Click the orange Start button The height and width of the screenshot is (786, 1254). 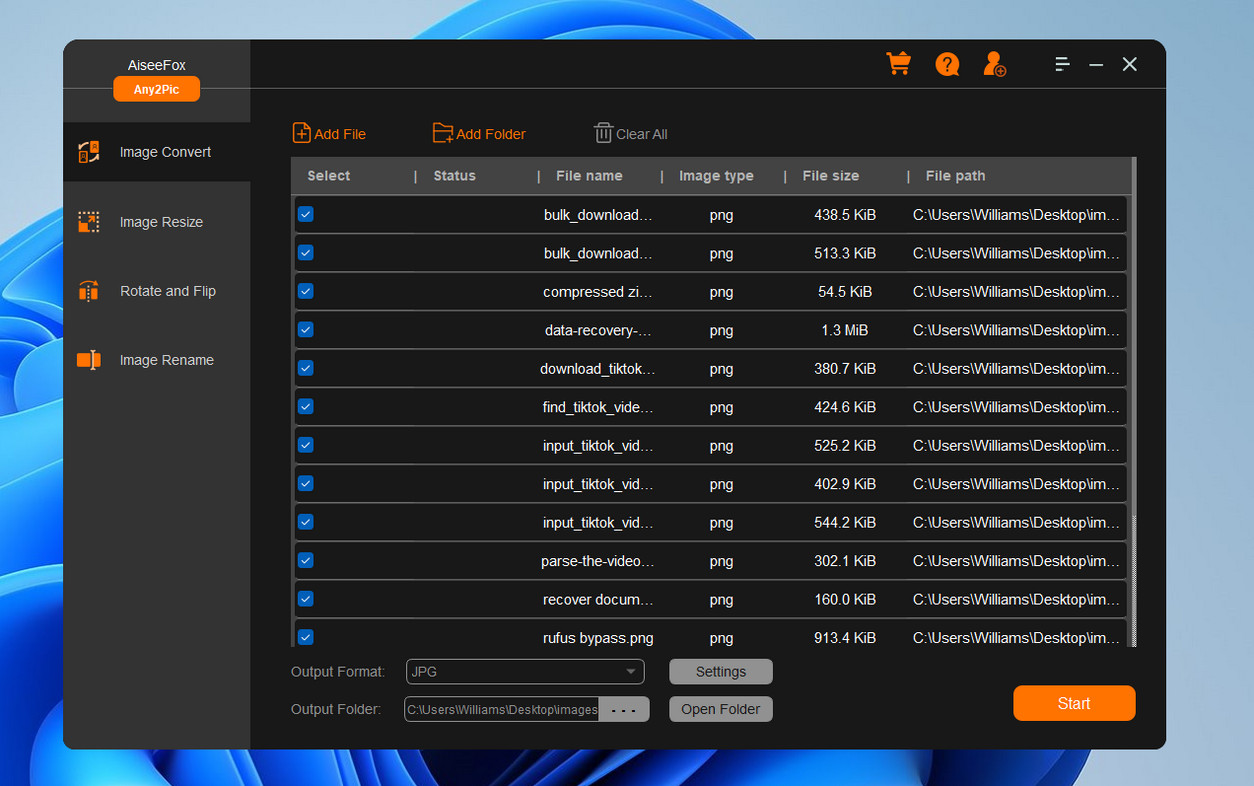pyautogui.click(x=1074, y=703)
